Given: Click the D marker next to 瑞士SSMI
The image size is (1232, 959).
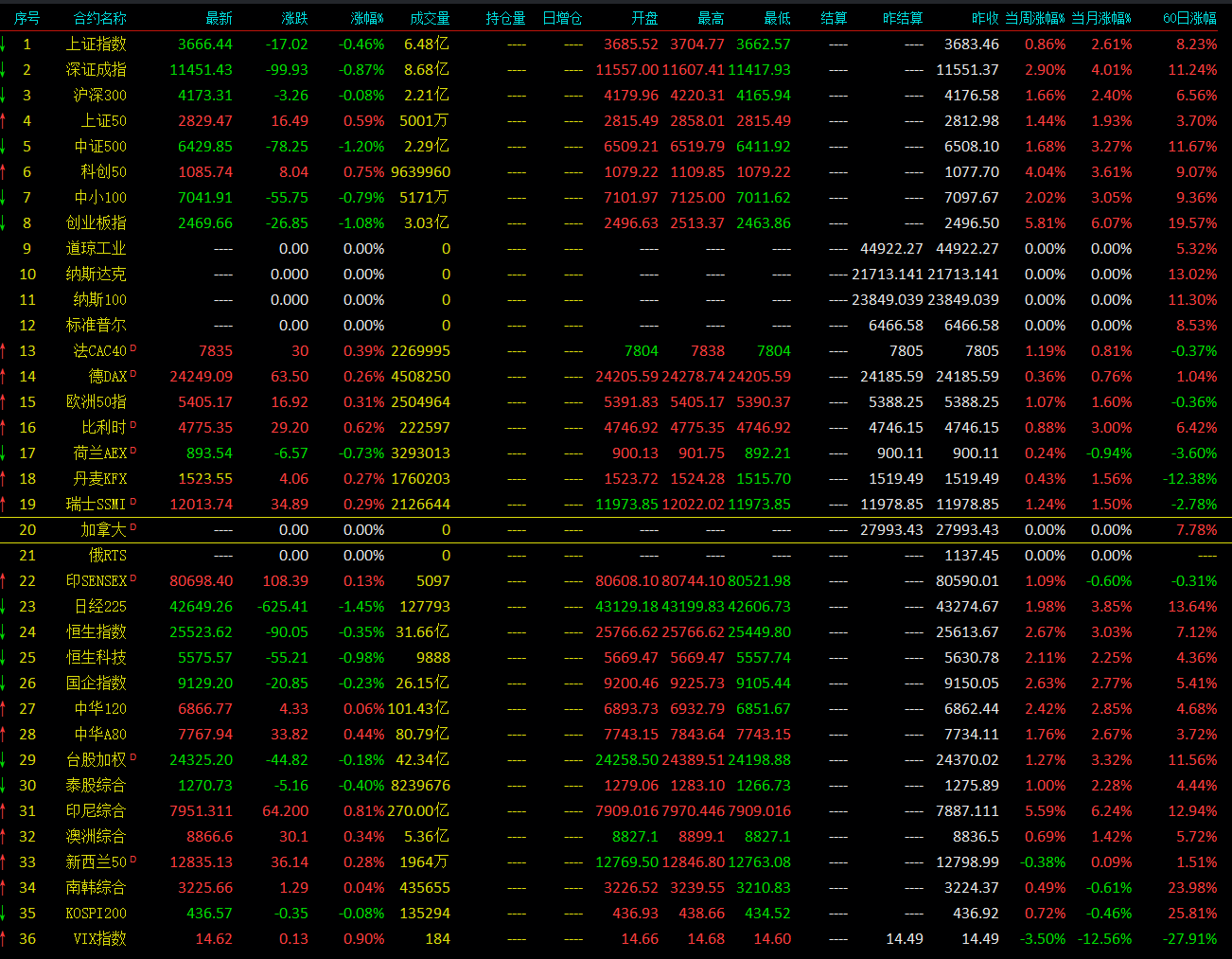Looking at the screenshot, I should tap(133, 502).
